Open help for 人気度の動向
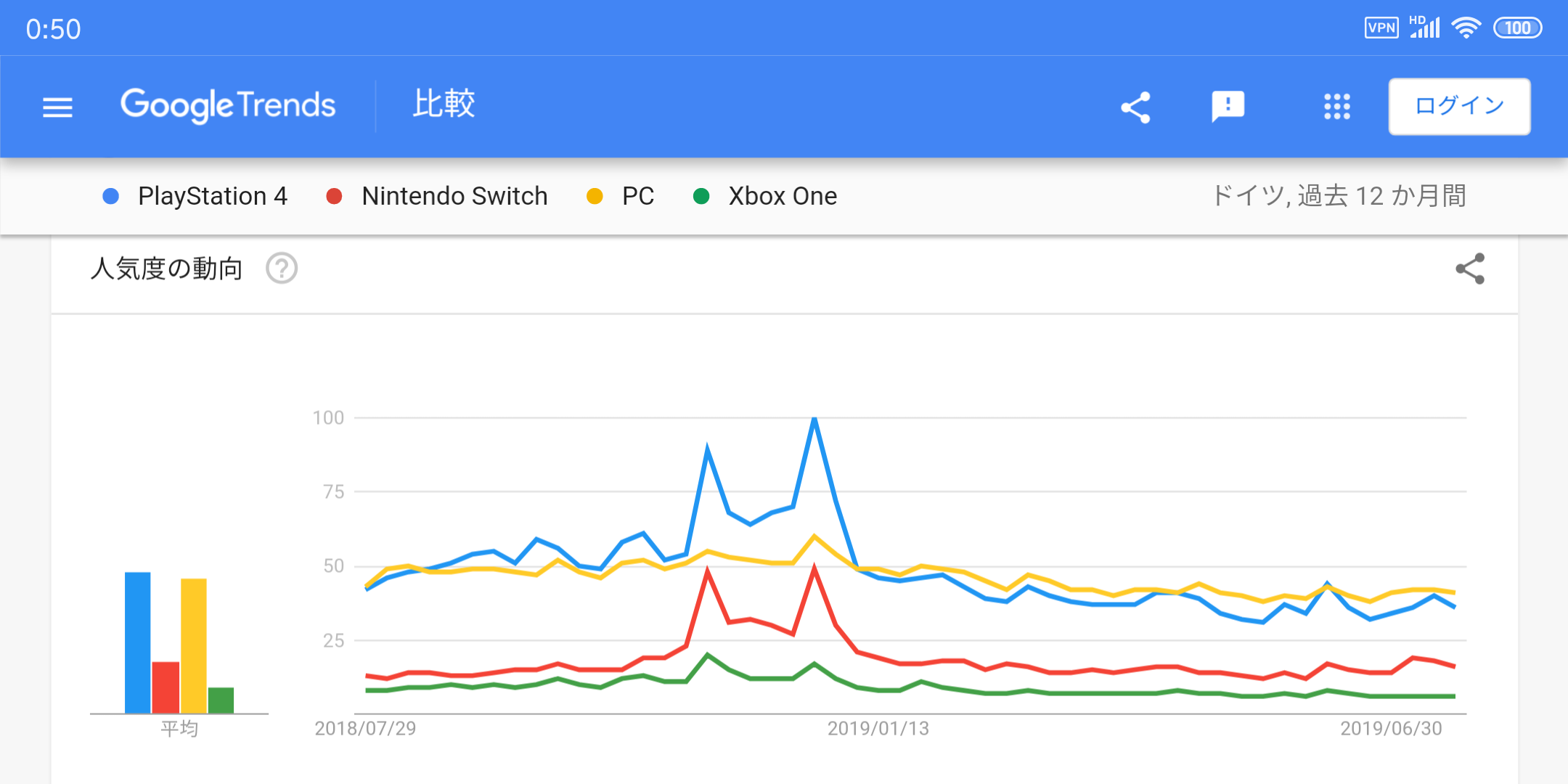The width and height of the screenshot is (1568, 784). point(282,269)
